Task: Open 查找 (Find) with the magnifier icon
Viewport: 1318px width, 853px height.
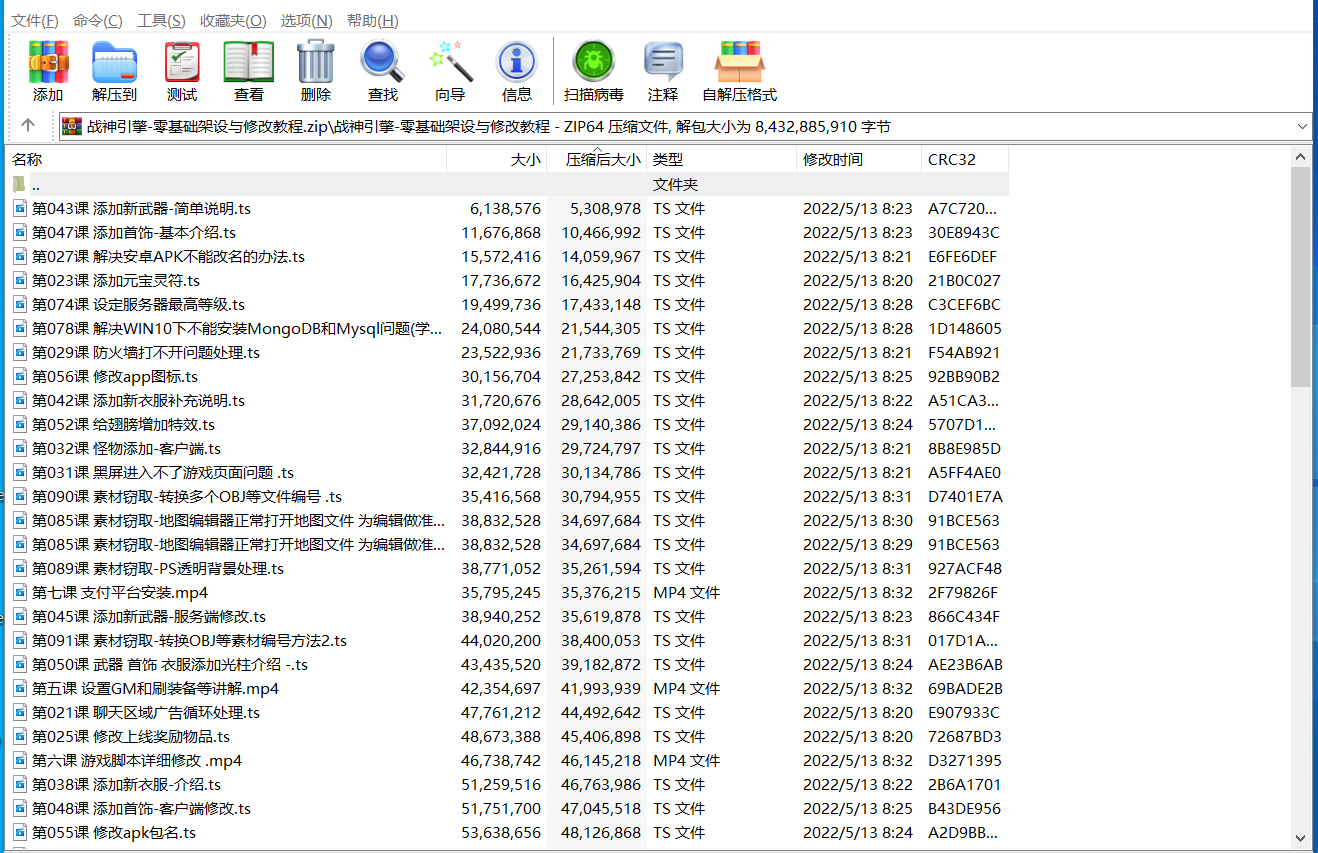Action: click(x=382, y=70)
